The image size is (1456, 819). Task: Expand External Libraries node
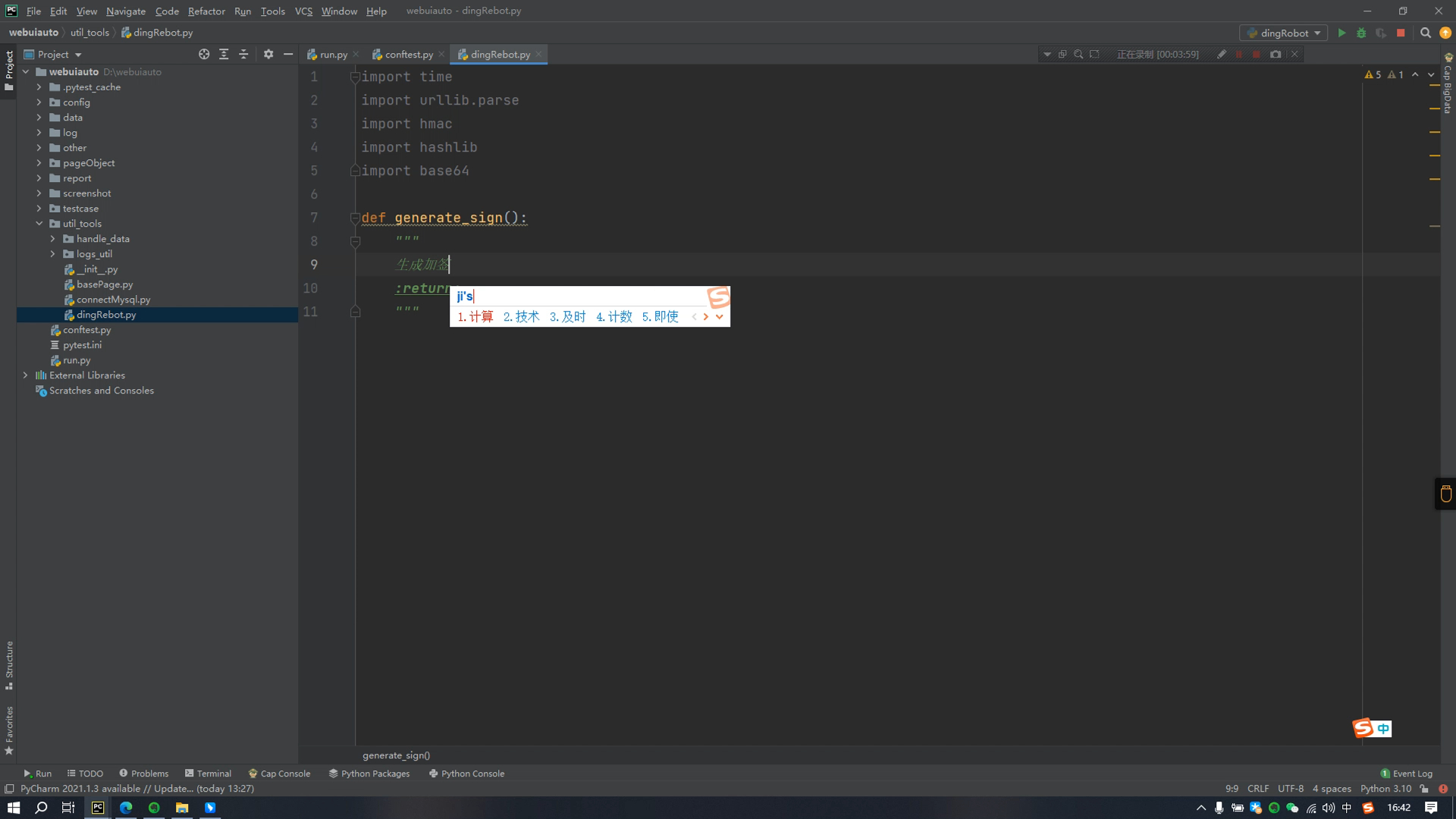click(25, 375)
